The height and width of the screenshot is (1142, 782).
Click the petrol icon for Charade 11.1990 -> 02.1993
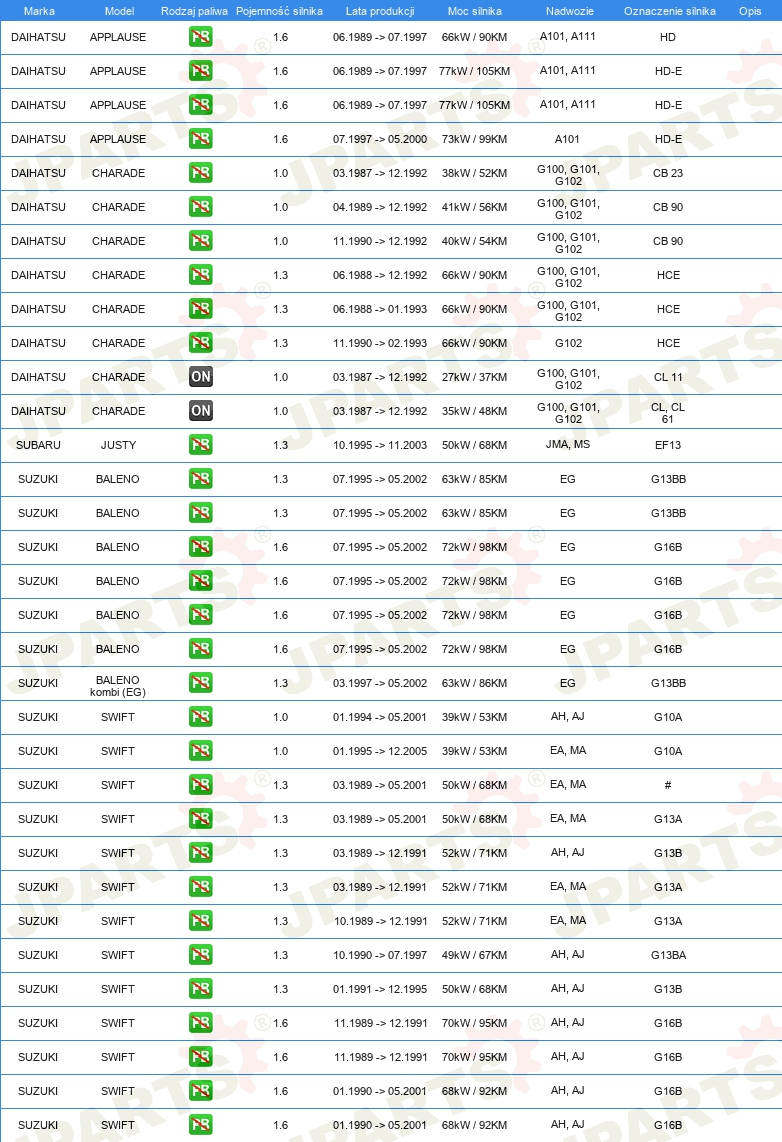pyautogui.click(x=201, y=343)
